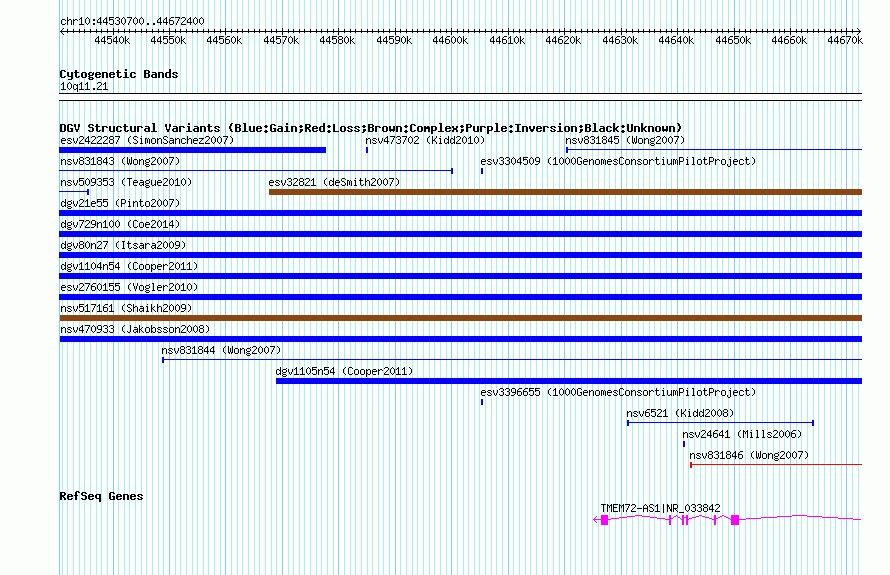The height and width of the screenshot is (575, 890).
Task: Click the small esv3304509 variant tick
Action: pos(482,171)
